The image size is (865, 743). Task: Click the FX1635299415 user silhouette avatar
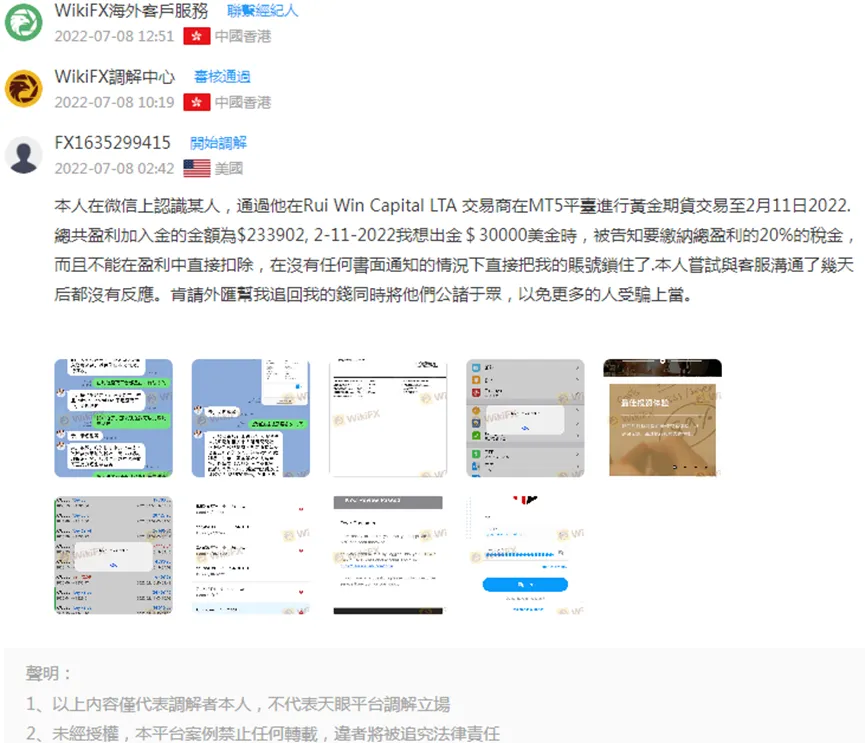[23, 155]
